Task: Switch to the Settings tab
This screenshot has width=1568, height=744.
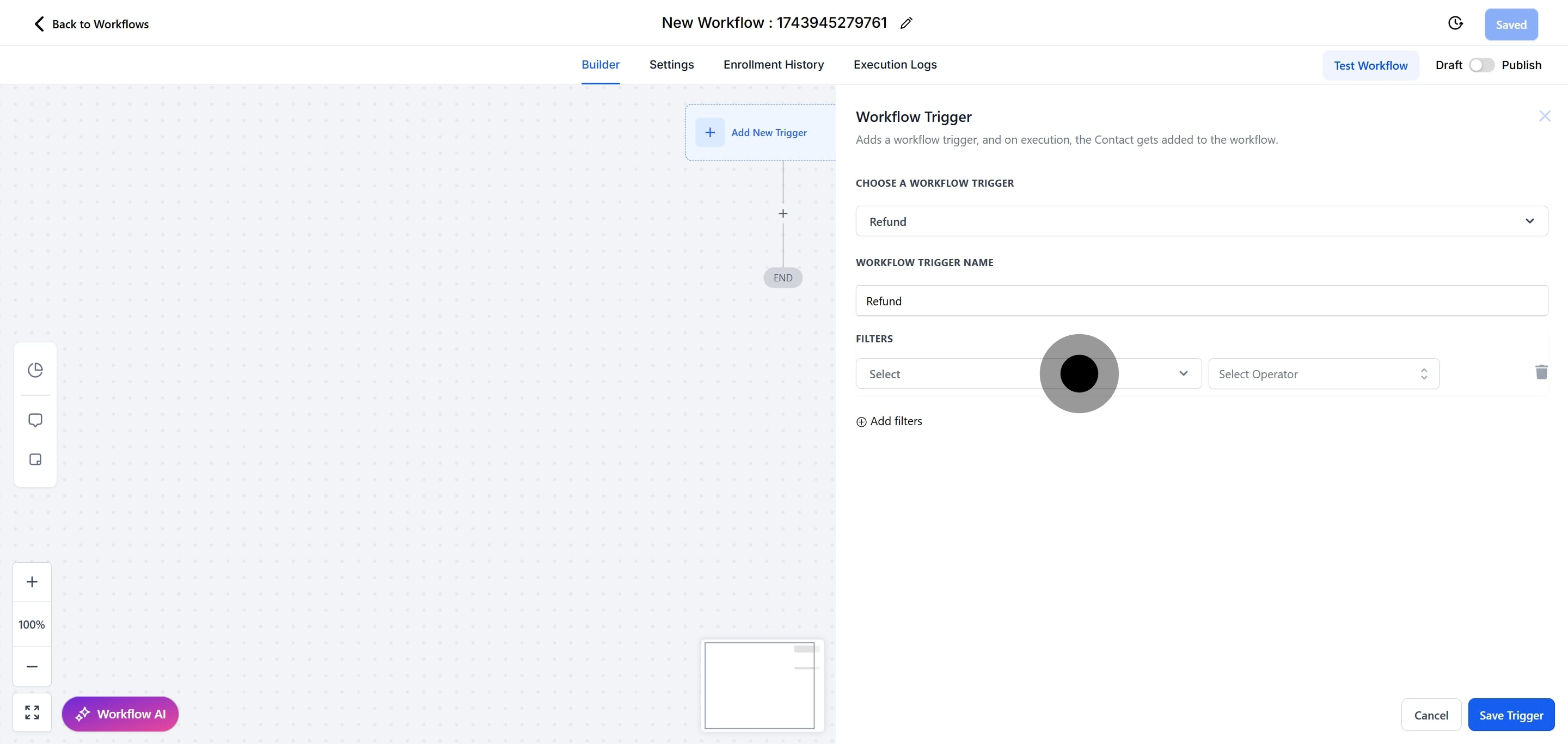Action: [x=671, y=64]
